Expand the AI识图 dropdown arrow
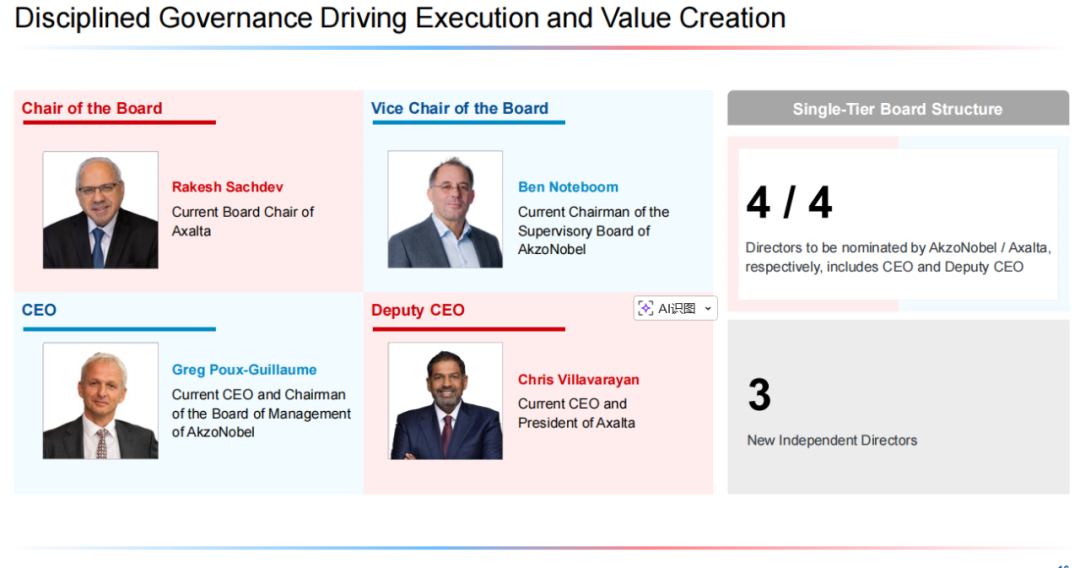 (709, 309)
